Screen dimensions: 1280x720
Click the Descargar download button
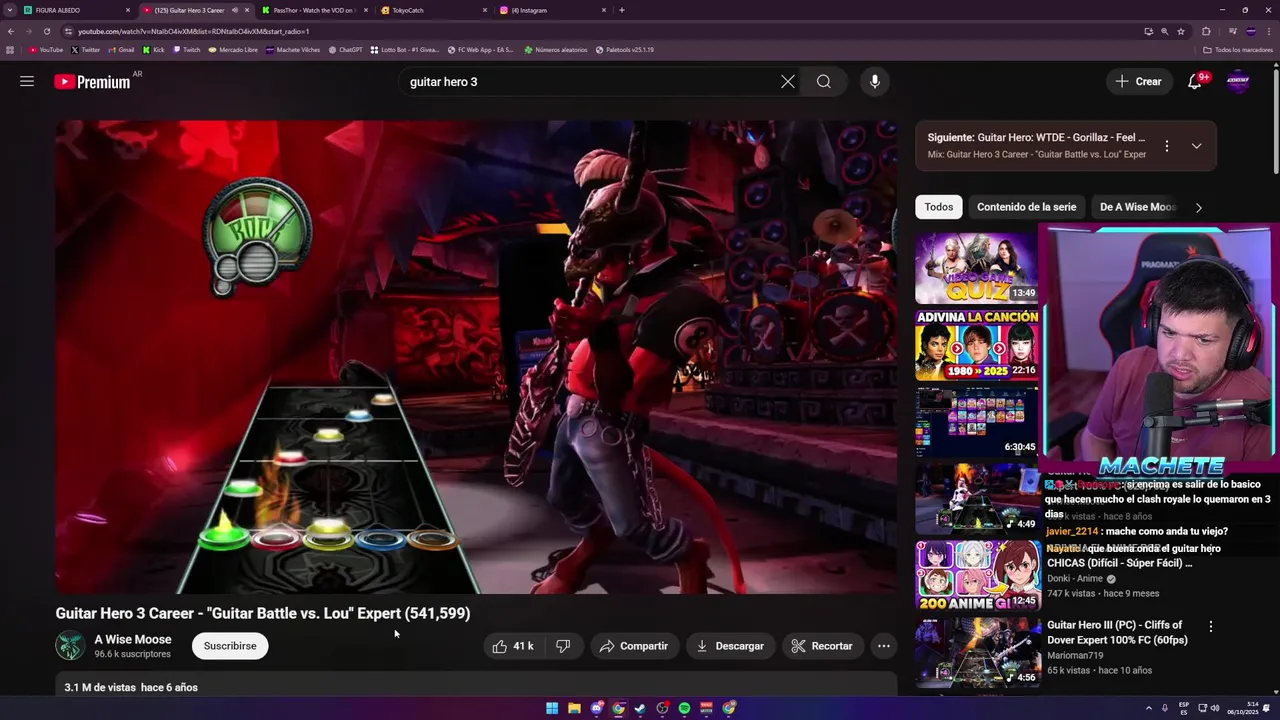[x=730, y=646]
